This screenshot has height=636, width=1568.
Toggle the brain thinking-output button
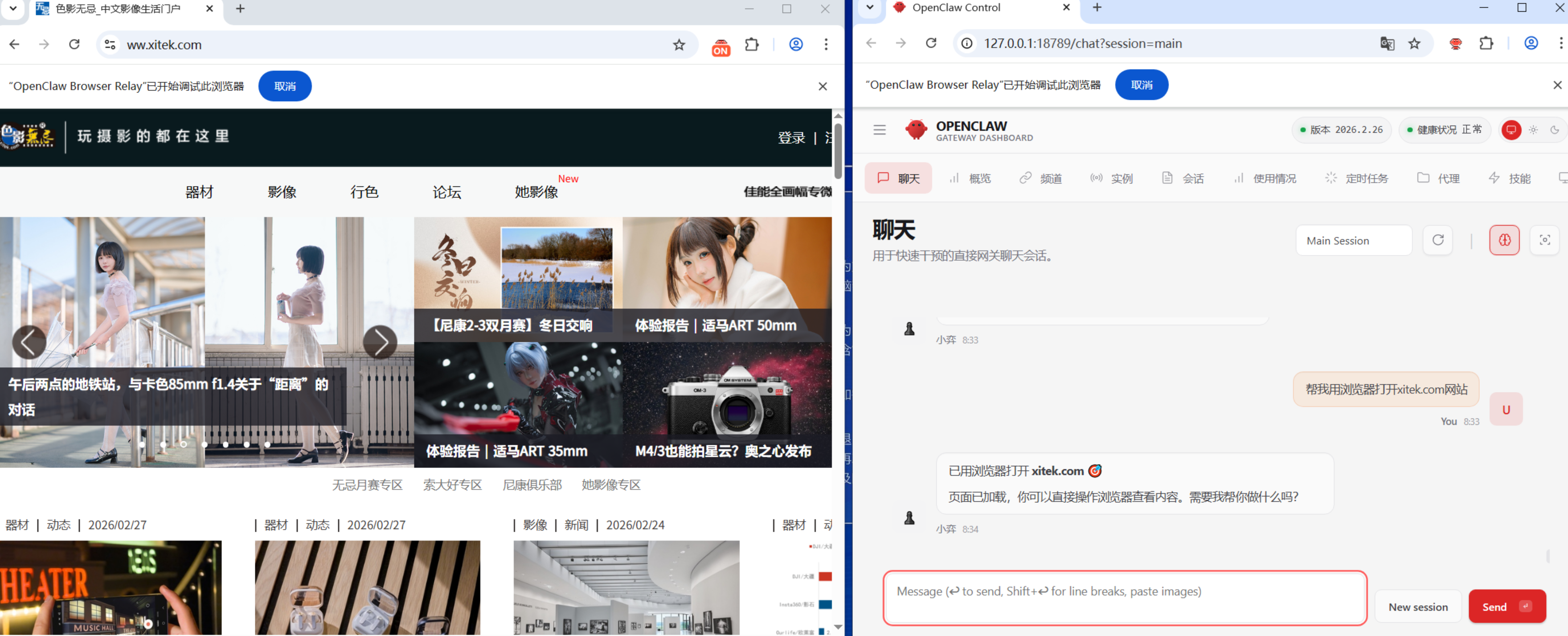coord(1504,240)
